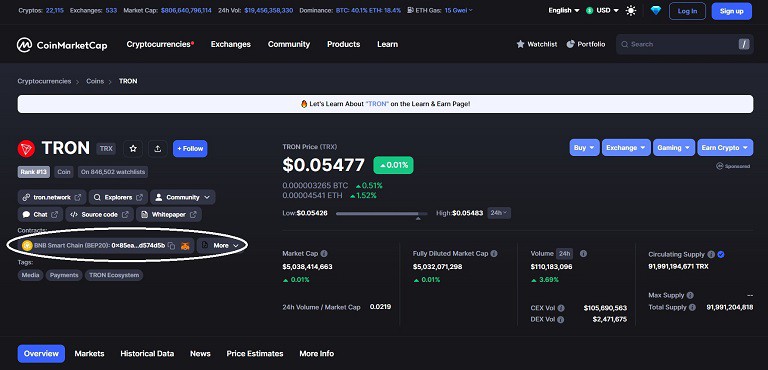Open the Gaming dropdown
The height and width of the screenshot is (370, 768).
[x=673, y=148]
